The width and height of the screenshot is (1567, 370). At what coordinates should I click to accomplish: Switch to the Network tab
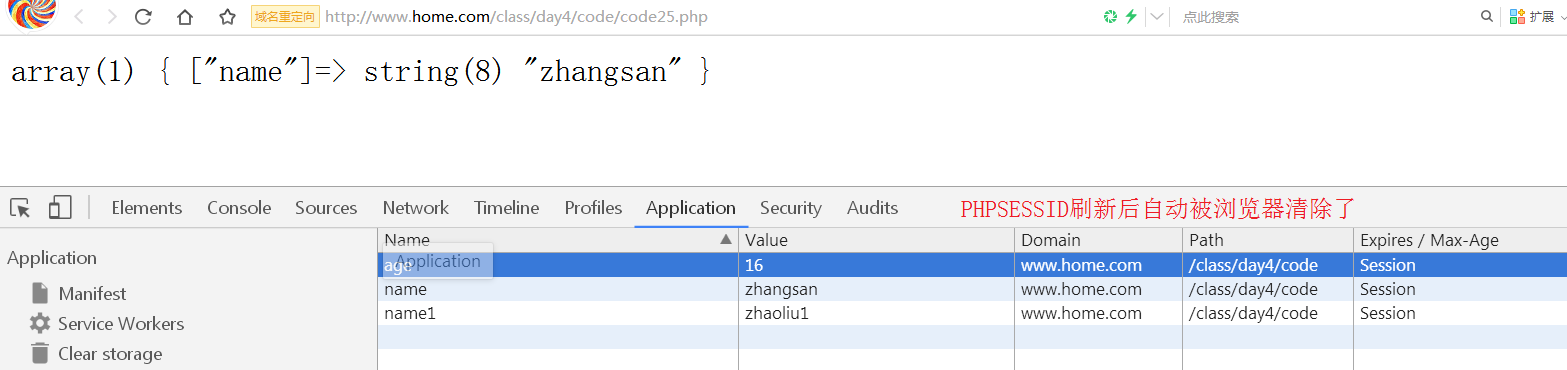[x=415, y=208]
